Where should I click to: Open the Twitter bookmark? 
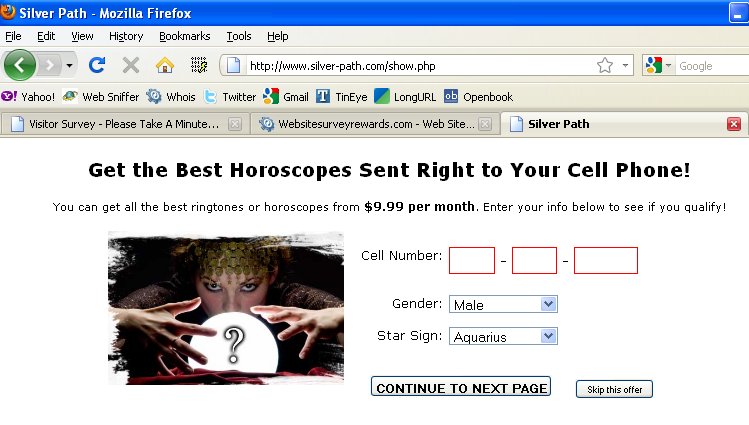click(230, 97)
